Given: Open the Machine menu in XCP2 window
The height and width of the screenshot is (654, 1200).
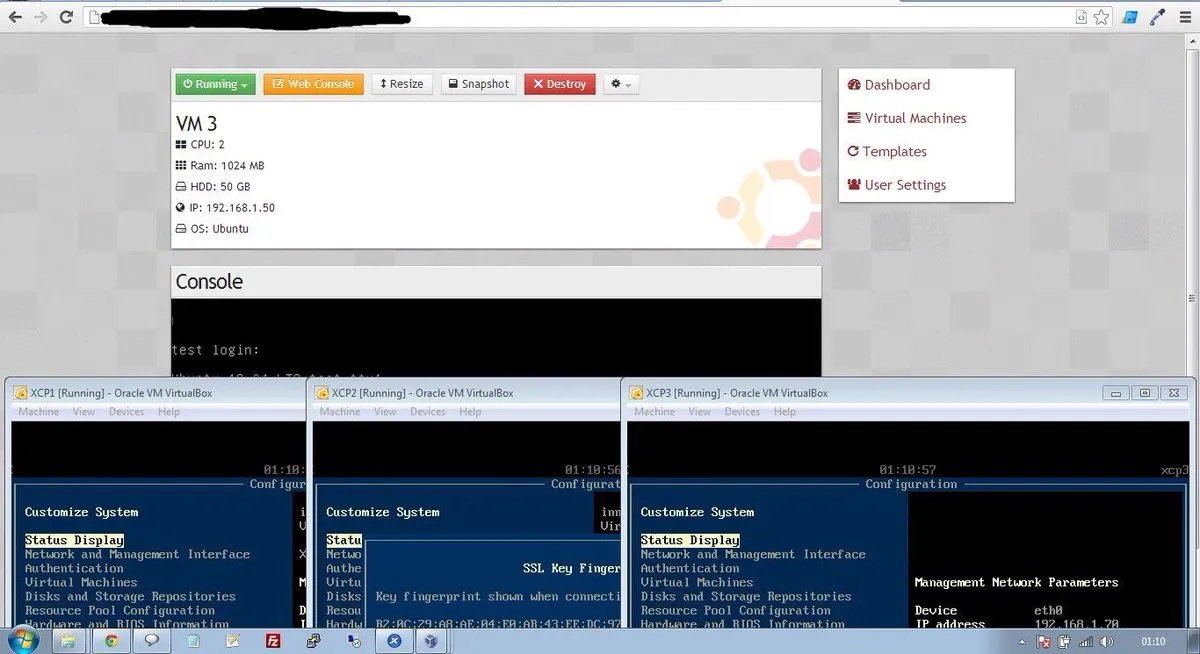Looking at the screenshot, I should tap(340, 412).
